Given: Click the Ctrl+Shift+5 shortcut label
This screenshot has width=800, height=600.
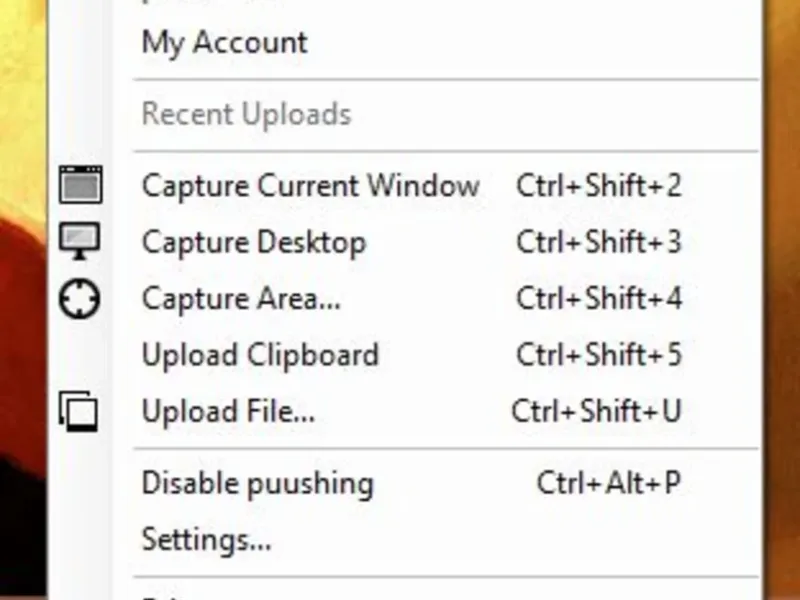Looking at the screenshot, I should click(x=598, y=355).
